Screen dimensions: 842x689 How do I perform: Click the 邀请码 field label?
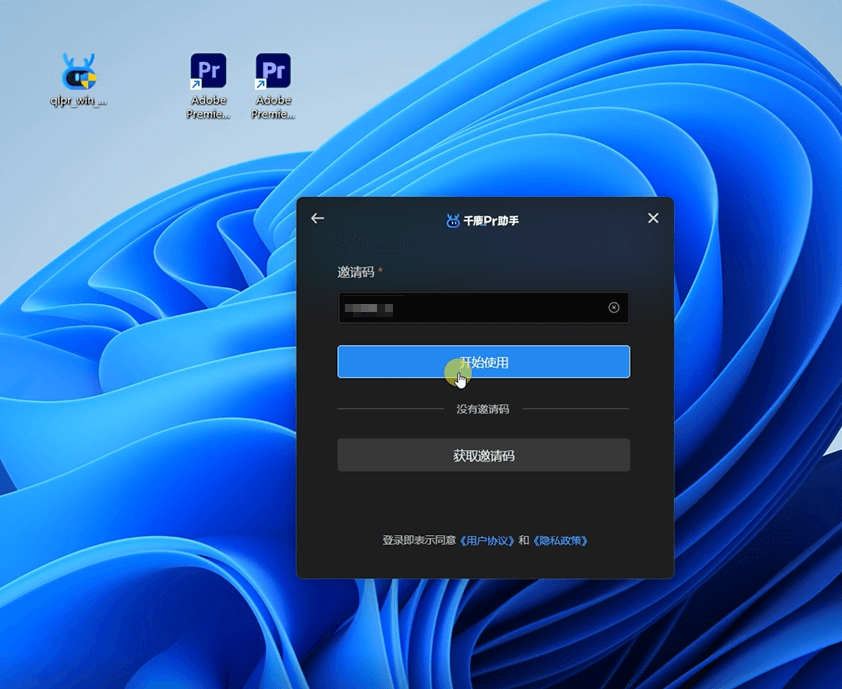[356, 272]
